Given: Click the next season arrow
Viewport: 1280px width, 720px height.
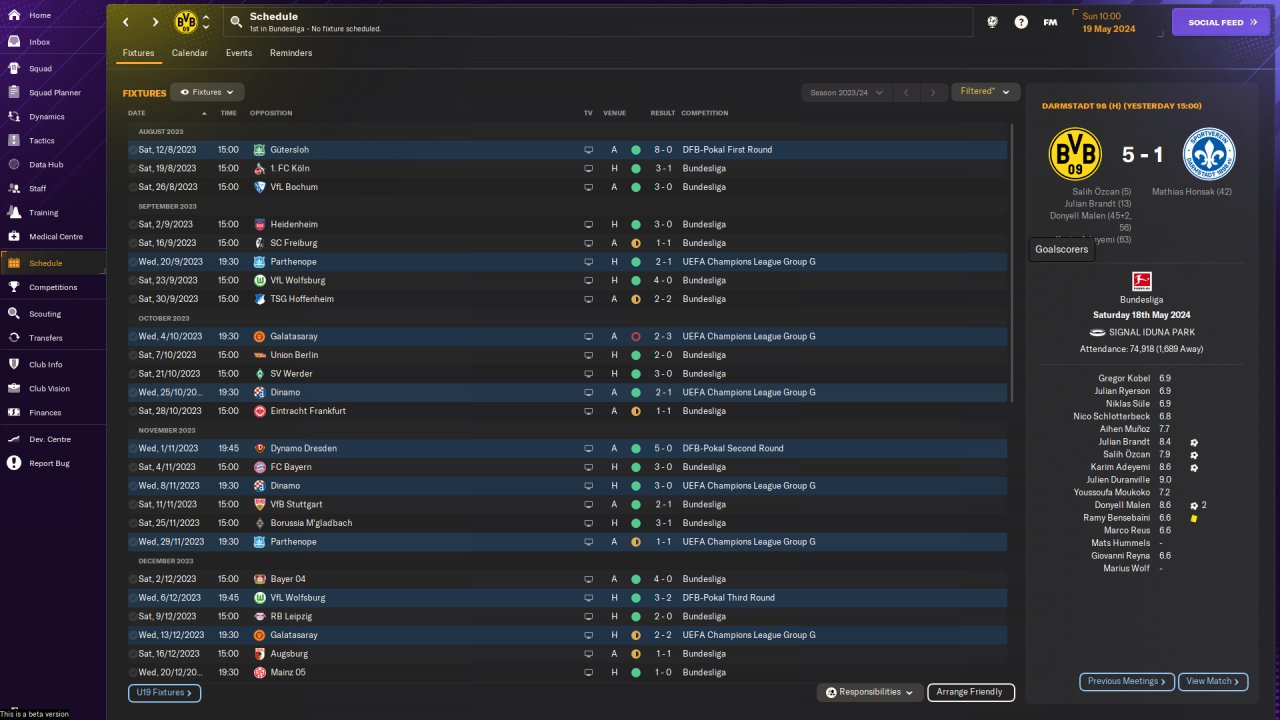Looking at the screenshot, I should (933, 93).
